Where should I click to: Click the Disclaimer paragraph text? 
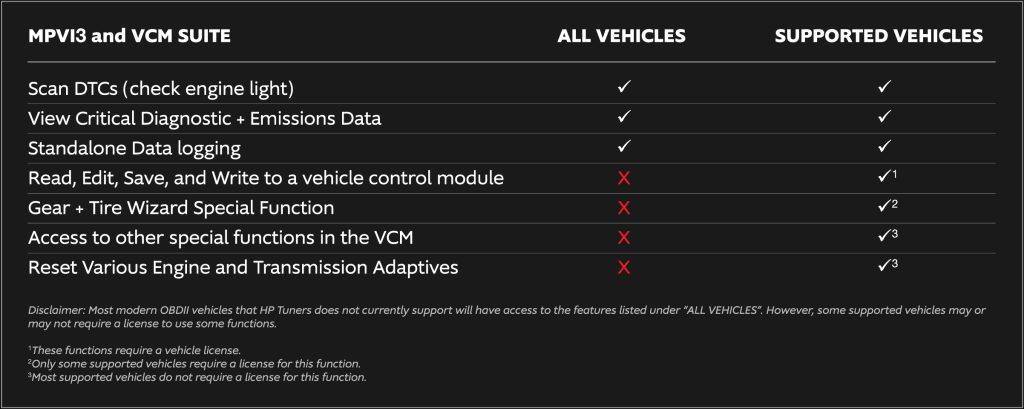pos(500,318)
